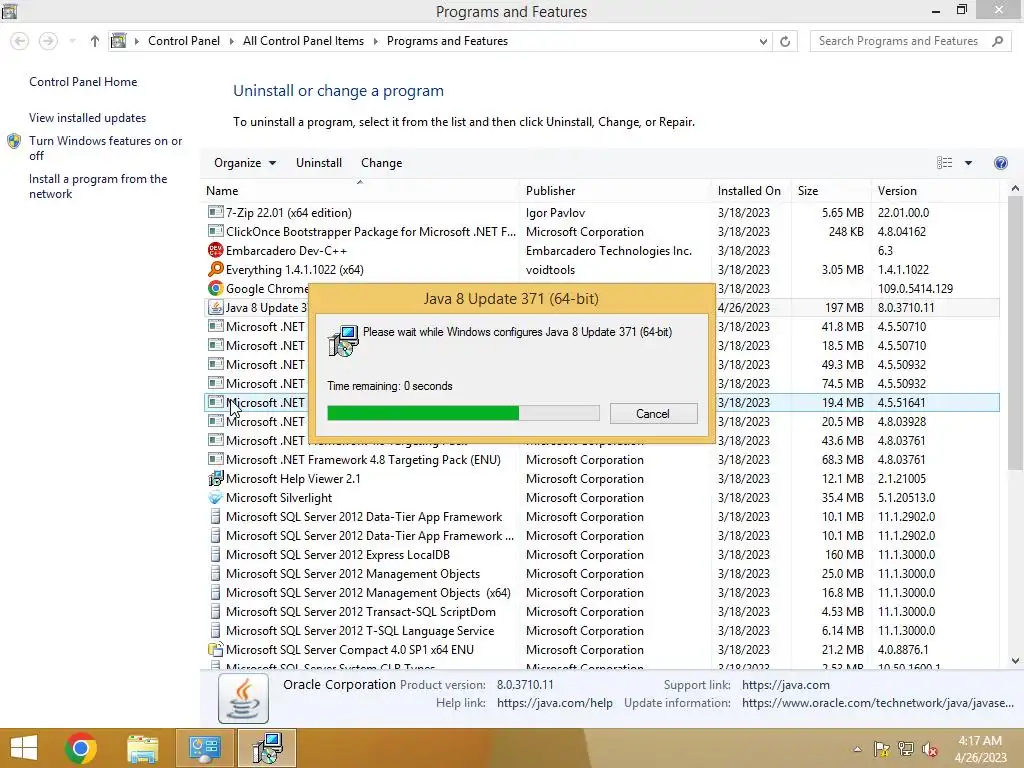The width and height of the screenshot is (1024, 768).
Task: Open the help question mark button
Action: point(1000,163)
